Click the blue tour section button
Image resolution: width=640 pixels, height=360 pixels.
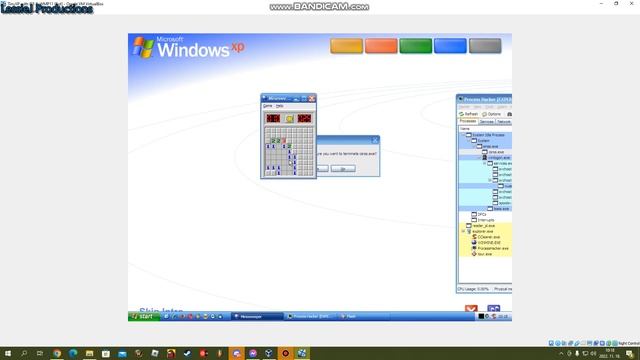[x=450, y=46]
